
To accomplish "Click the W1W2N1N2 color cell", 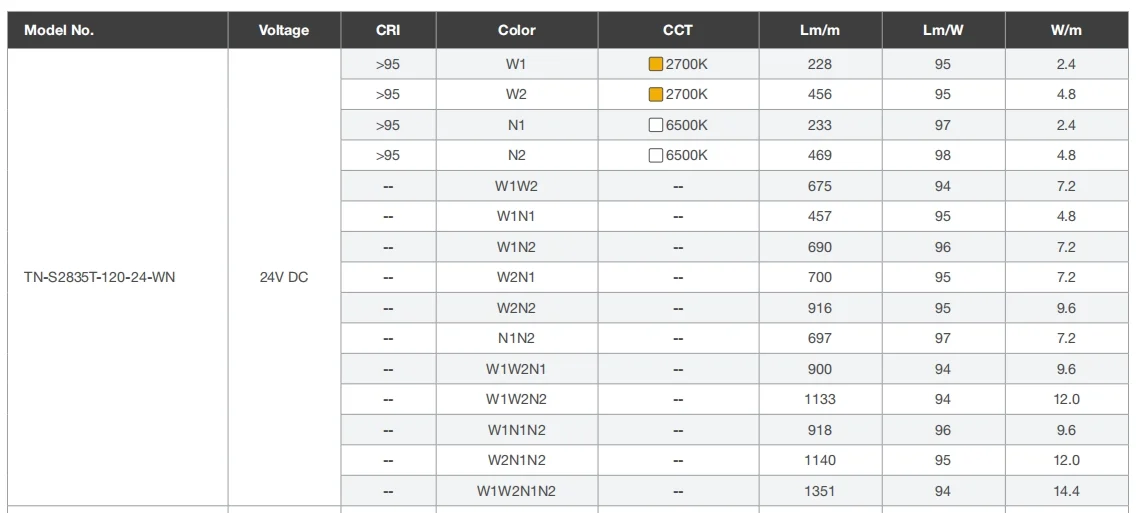I will point(517,491).
